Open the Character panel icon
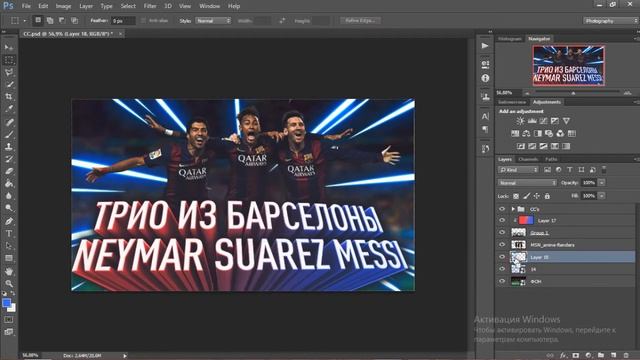 pyautogui.click(x=485, y=116)
